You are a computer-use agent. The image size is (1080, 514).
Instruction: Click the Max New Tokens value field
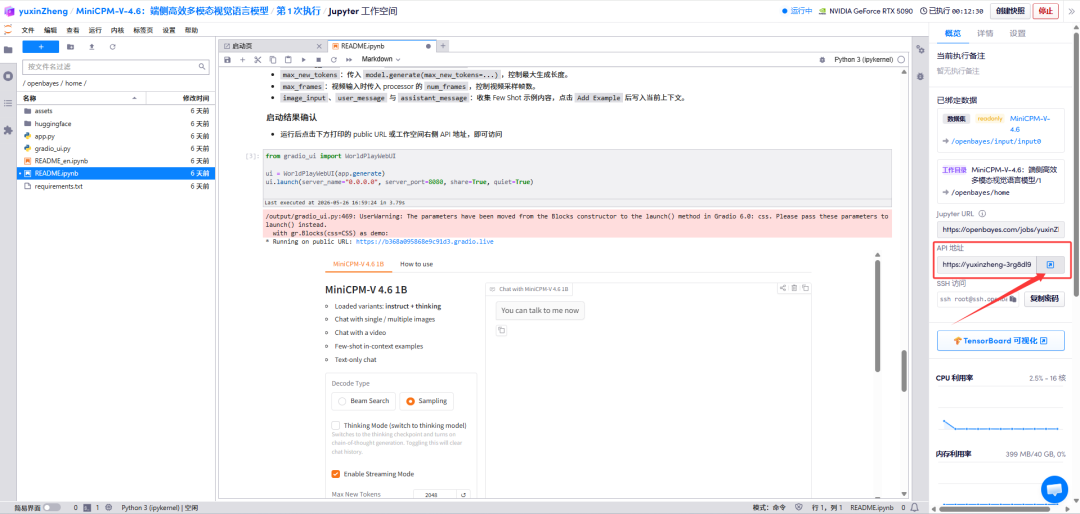435,495
